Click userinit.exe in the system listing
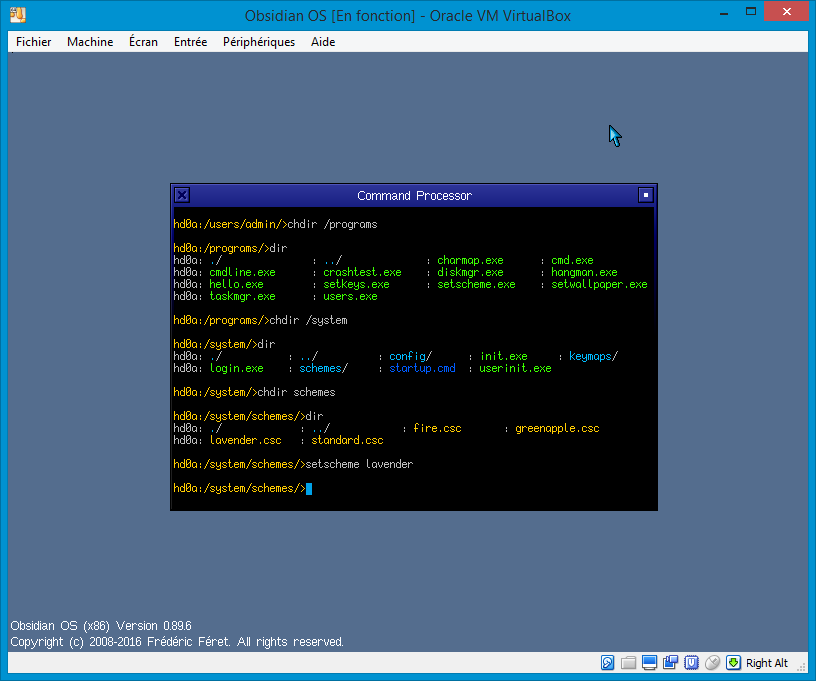This screenshot has width=816, height=681. [515, 368]
